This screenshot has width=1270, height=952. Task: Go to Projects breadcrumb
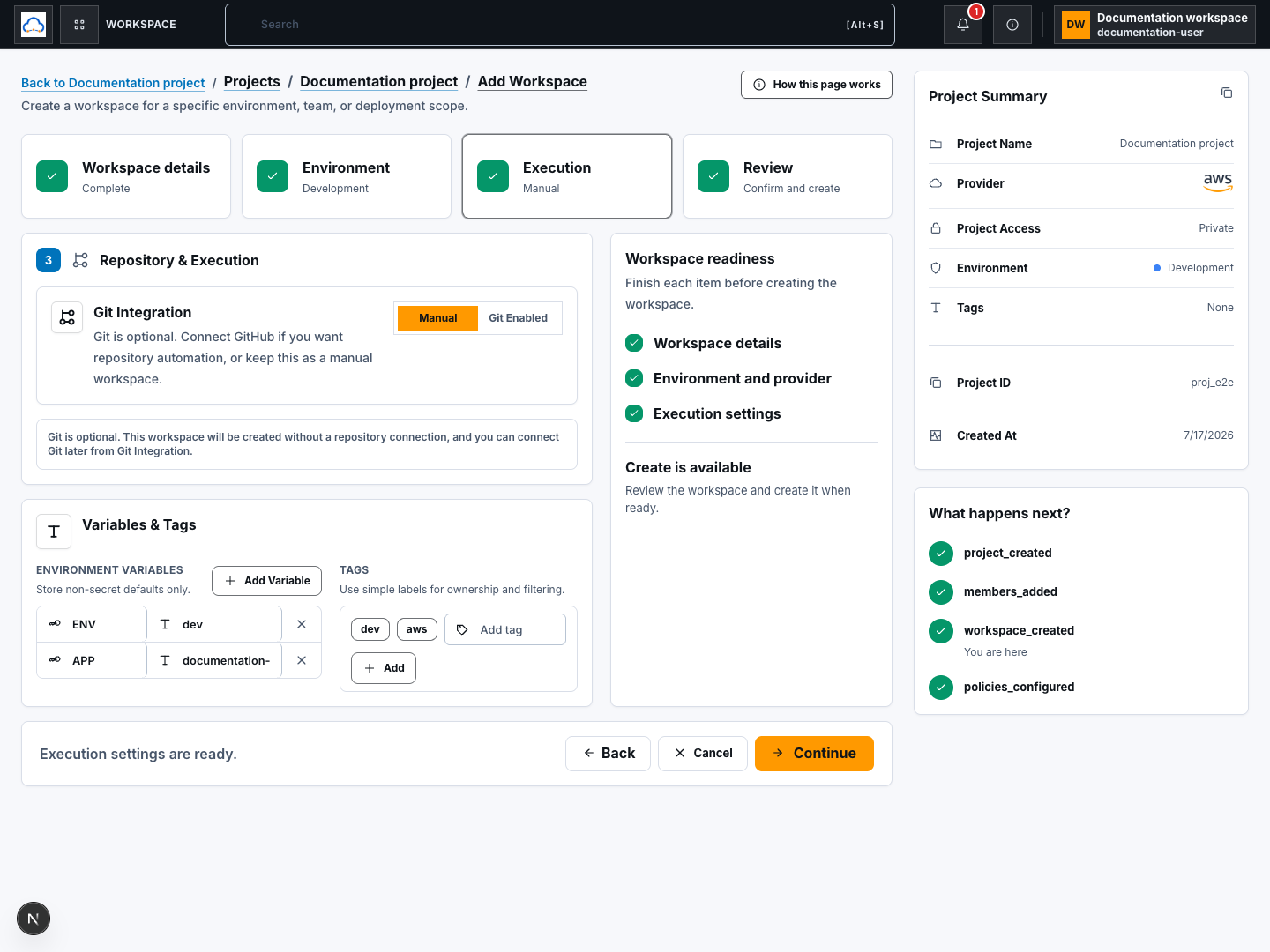[x=252, y=81]
